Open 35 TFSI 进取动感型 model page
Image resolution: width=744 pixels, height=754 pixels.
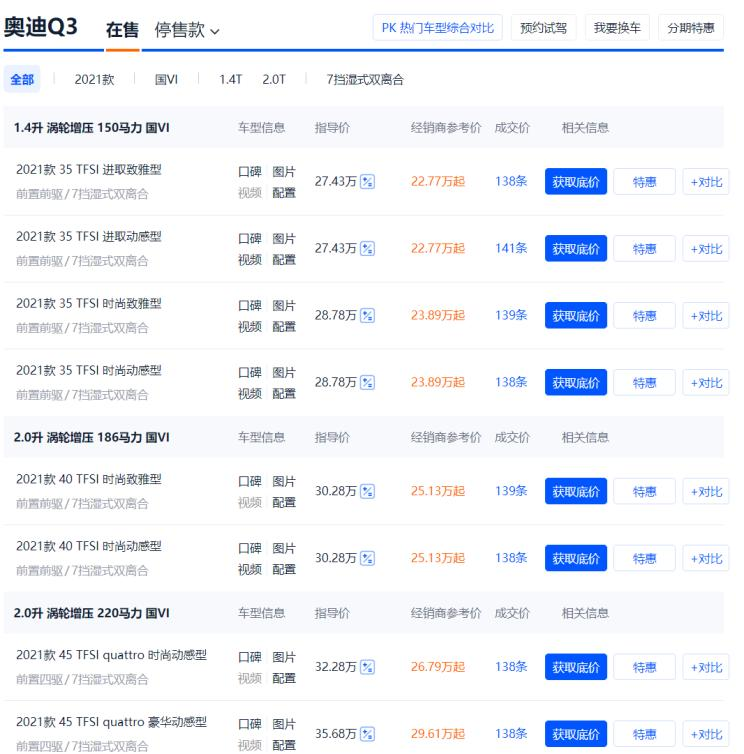pos(88,236)
